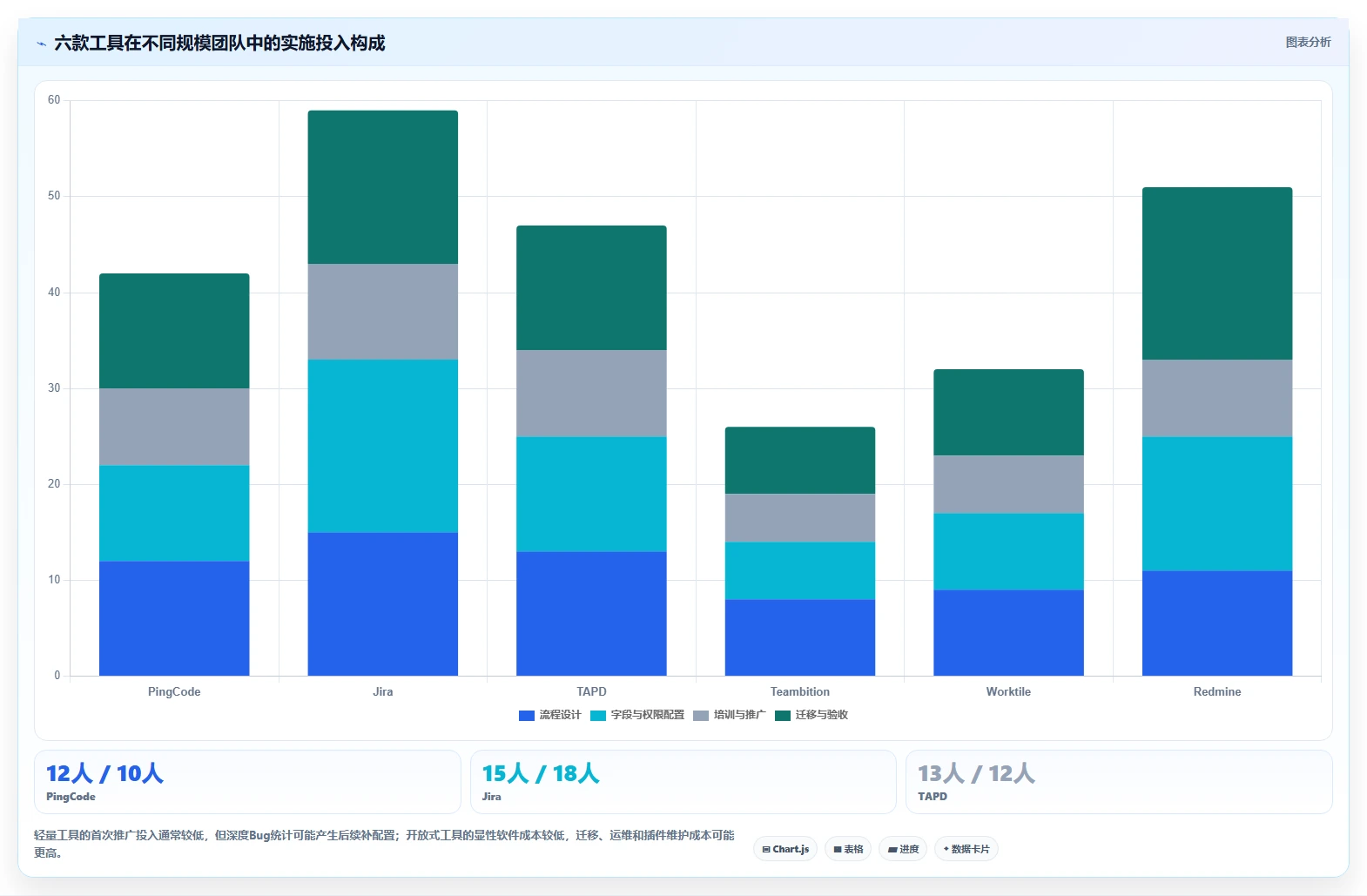Select the 进度 tag chip

[x=903, y=849]
